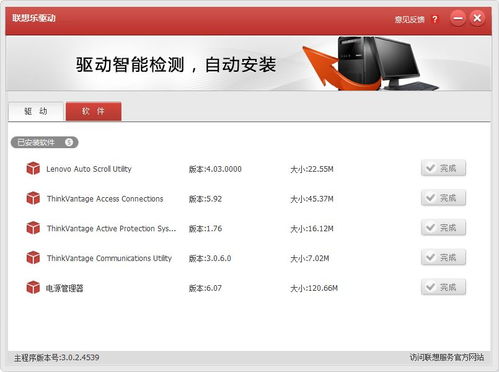Click the ThinkVantage Communications Utility package icon
This screenshot has height=372, width=499.
click(x=33, y=258)
